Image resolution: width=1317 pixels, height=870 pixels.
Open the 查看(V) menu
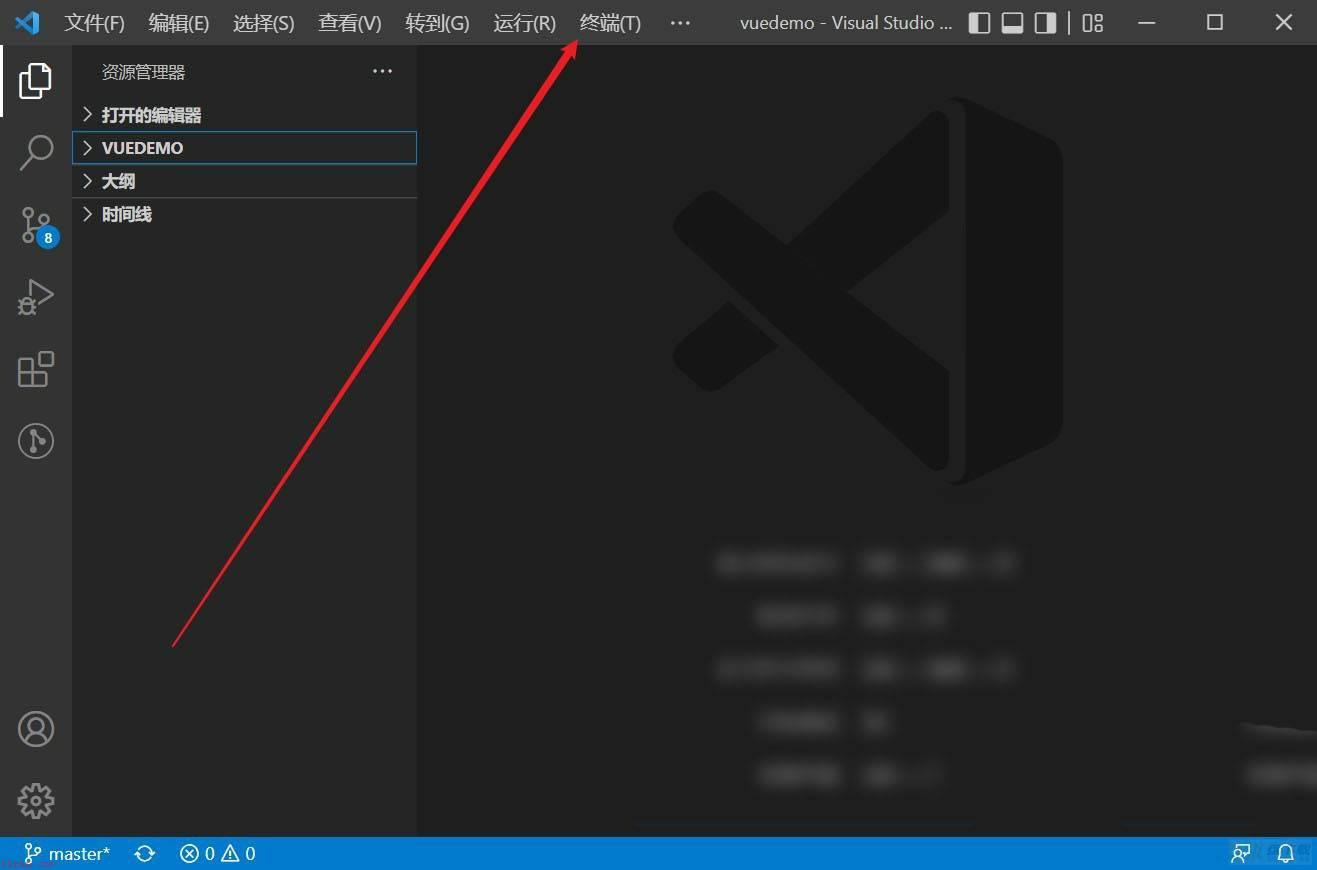350,23
